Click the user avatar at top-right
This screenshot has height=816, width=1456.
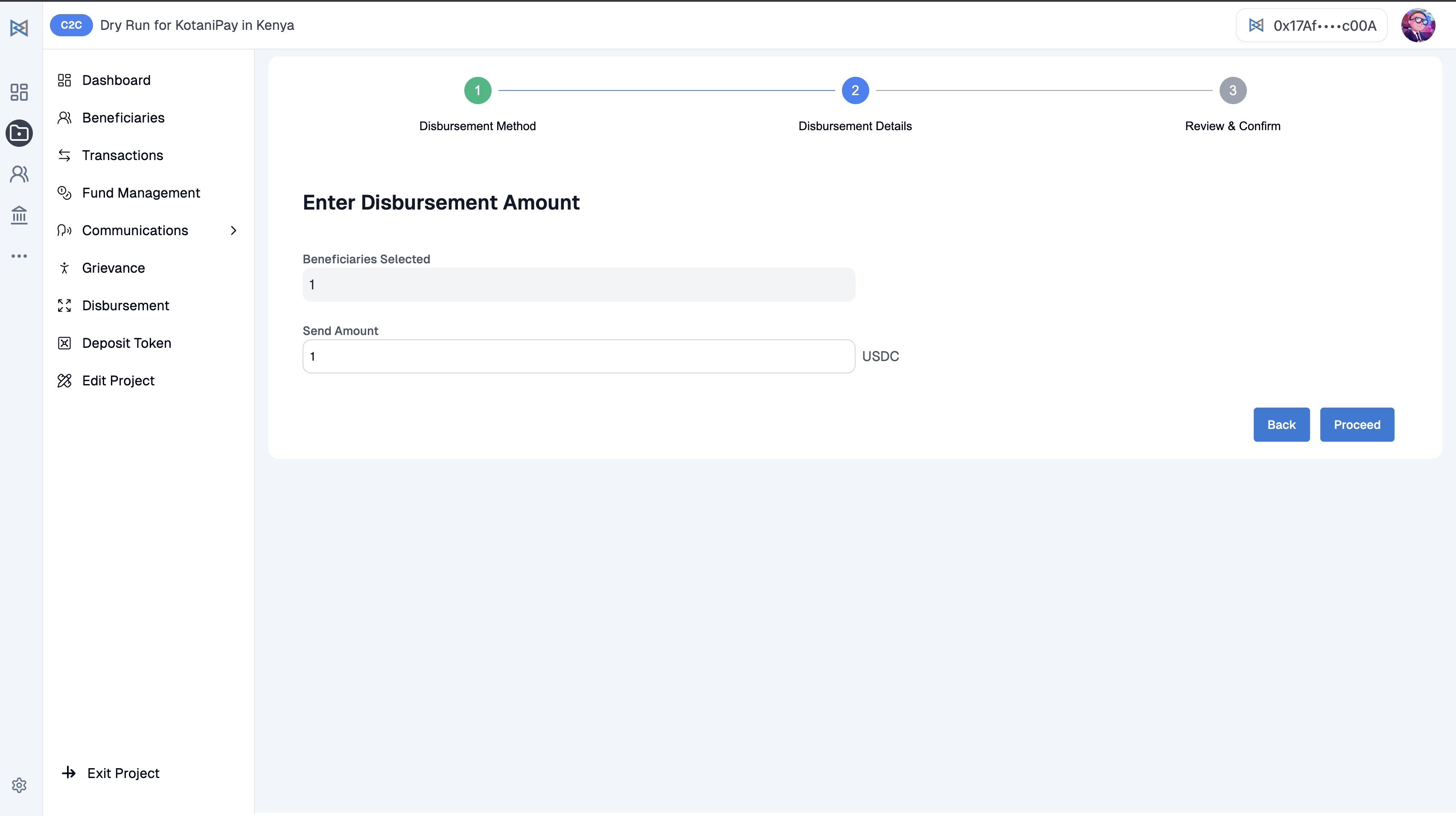[x=1418, y=26]
